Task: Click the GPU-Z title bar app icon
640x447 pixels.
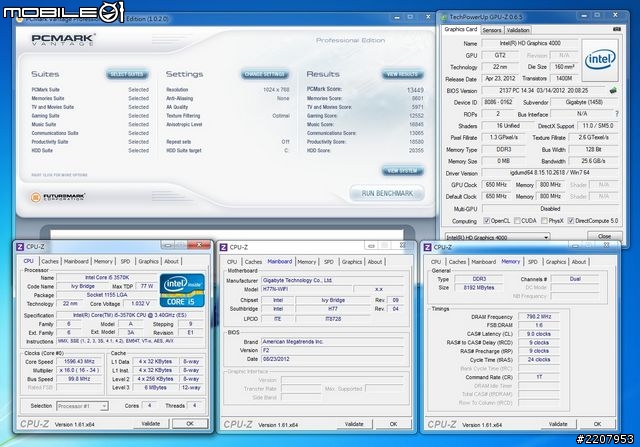Action: [444, 17]
